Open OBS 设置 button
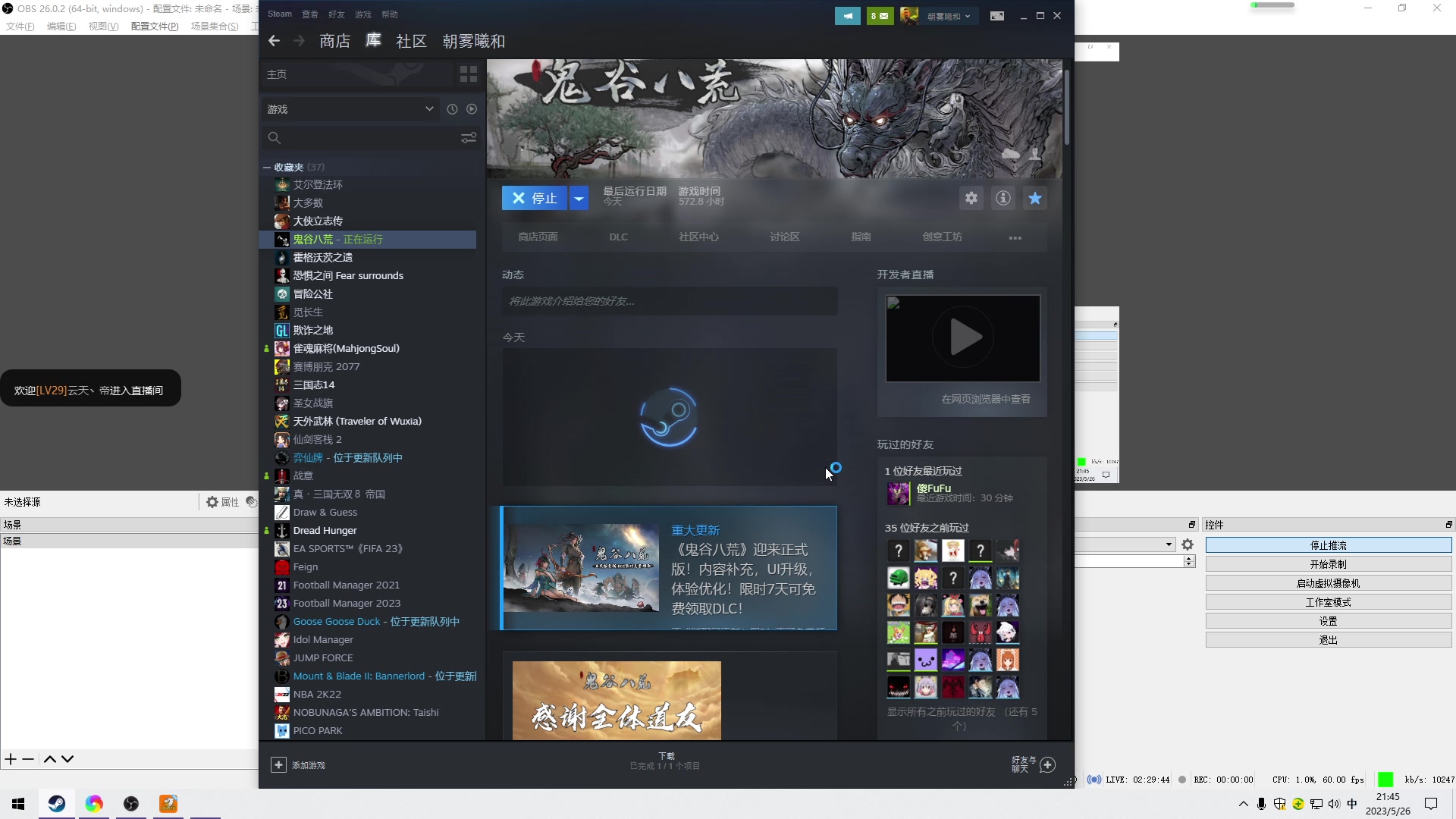This screenshot has width=1456, height=819. [1329, 621]
